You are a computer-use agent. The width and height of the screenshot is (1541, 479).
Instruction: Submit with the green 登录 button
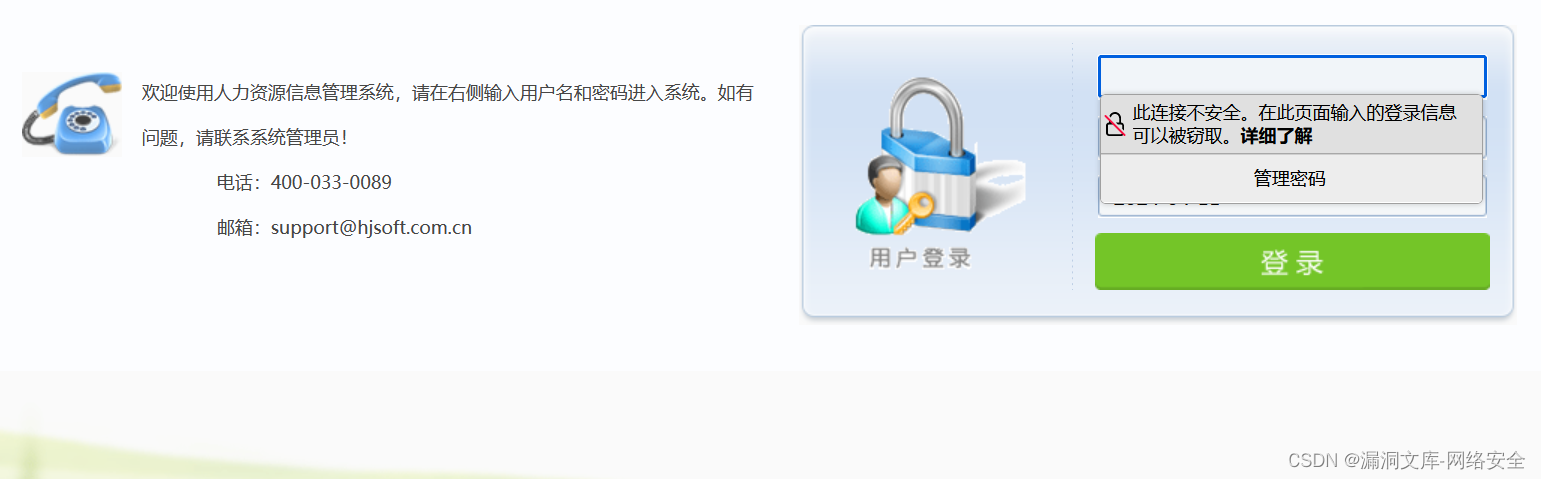[1292, 262]
